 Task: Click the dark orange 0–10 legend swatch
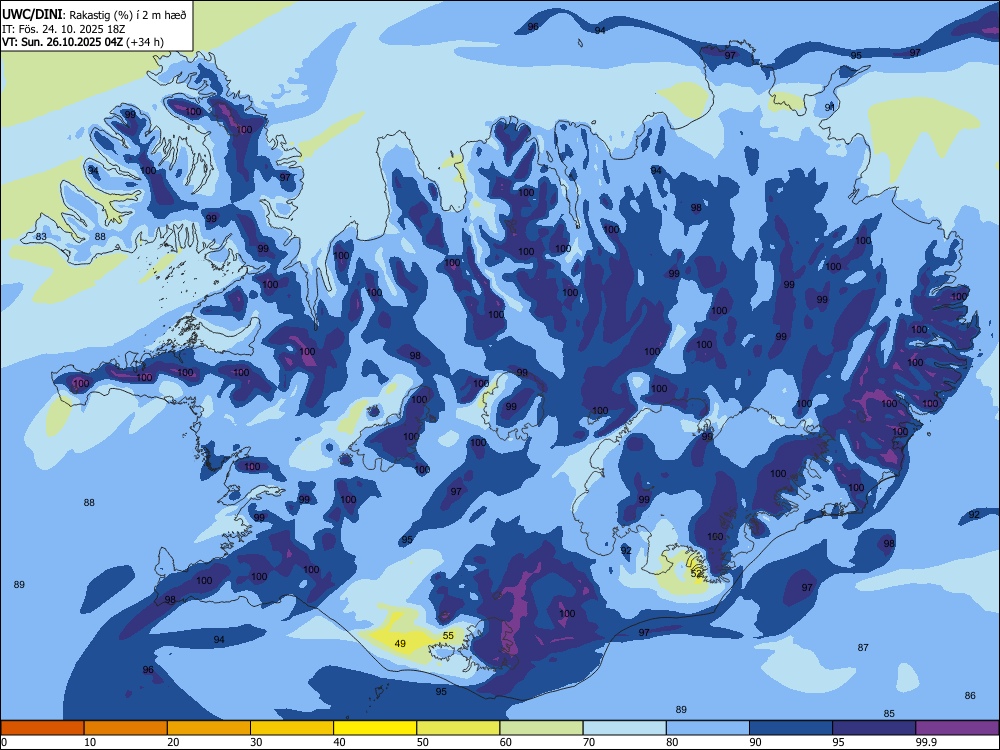[43, 728]
